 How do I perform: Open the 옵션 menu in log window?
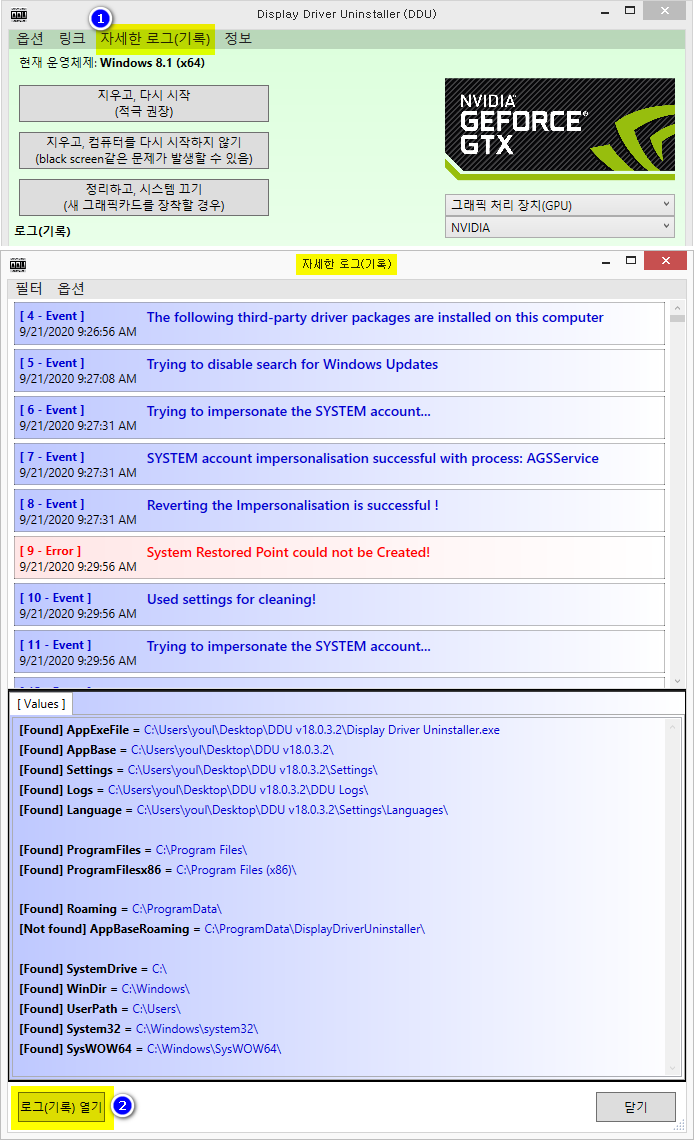(71, 289)
